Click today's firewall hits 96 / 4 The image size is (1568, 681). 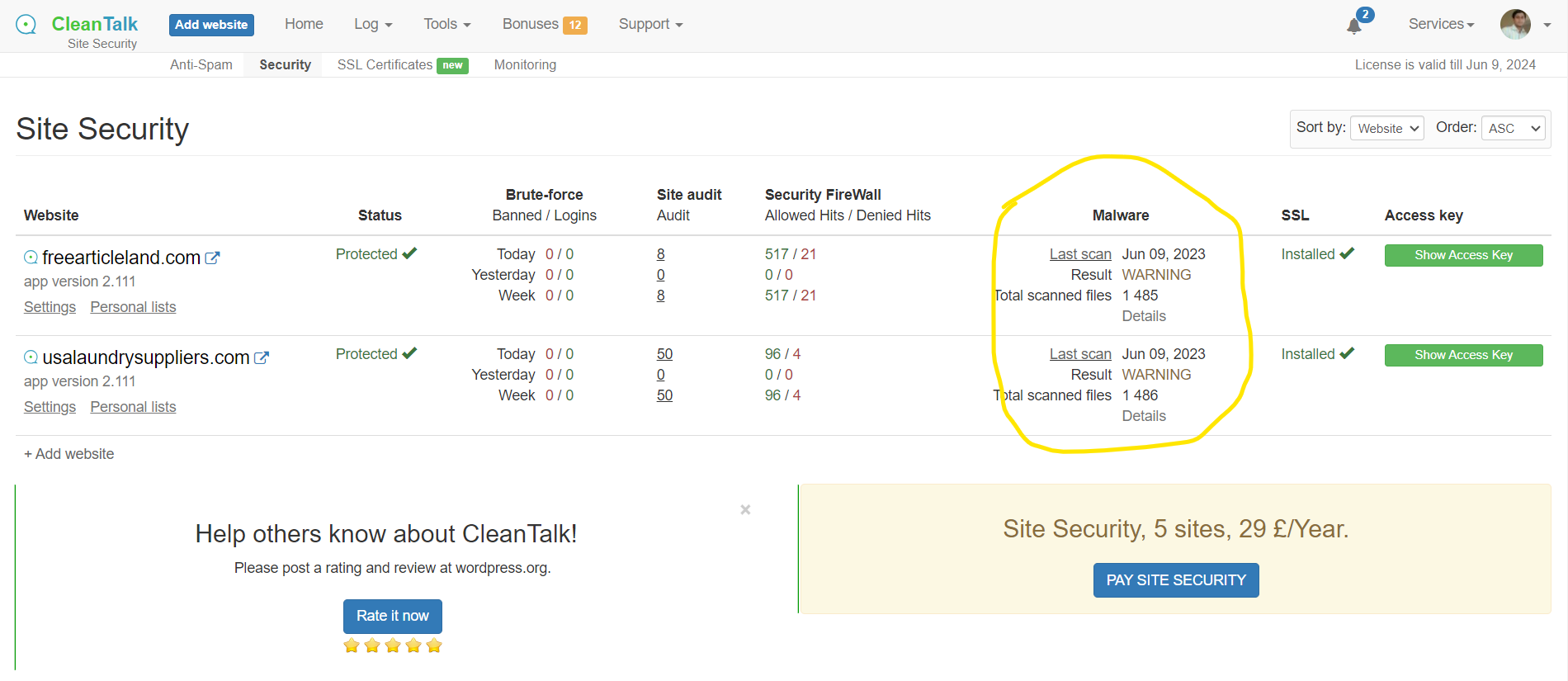[783, 354]
